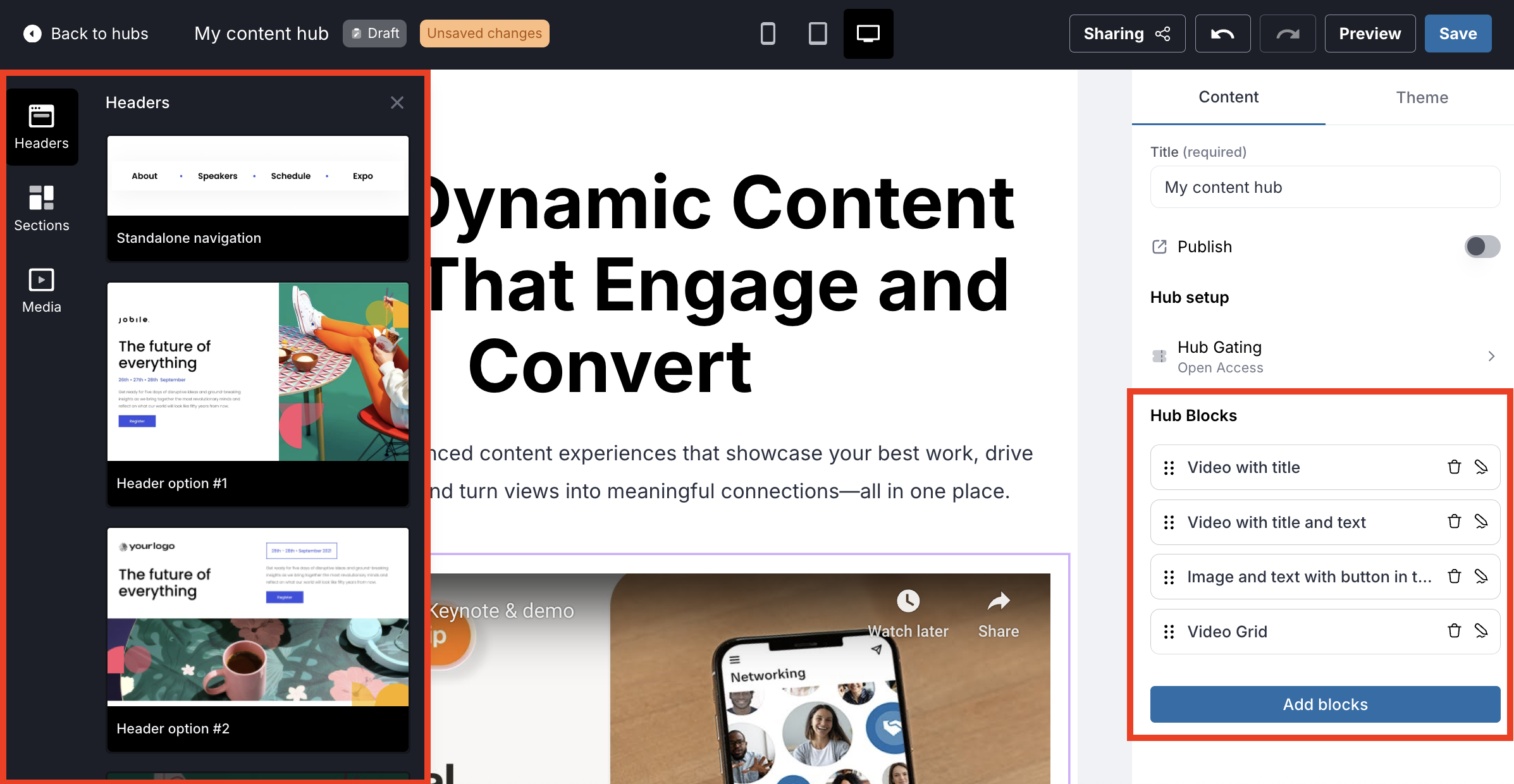The image size is (1514, 784).
Task: Grab drag handle of Video with title
Action: (x=1169, y=468)
